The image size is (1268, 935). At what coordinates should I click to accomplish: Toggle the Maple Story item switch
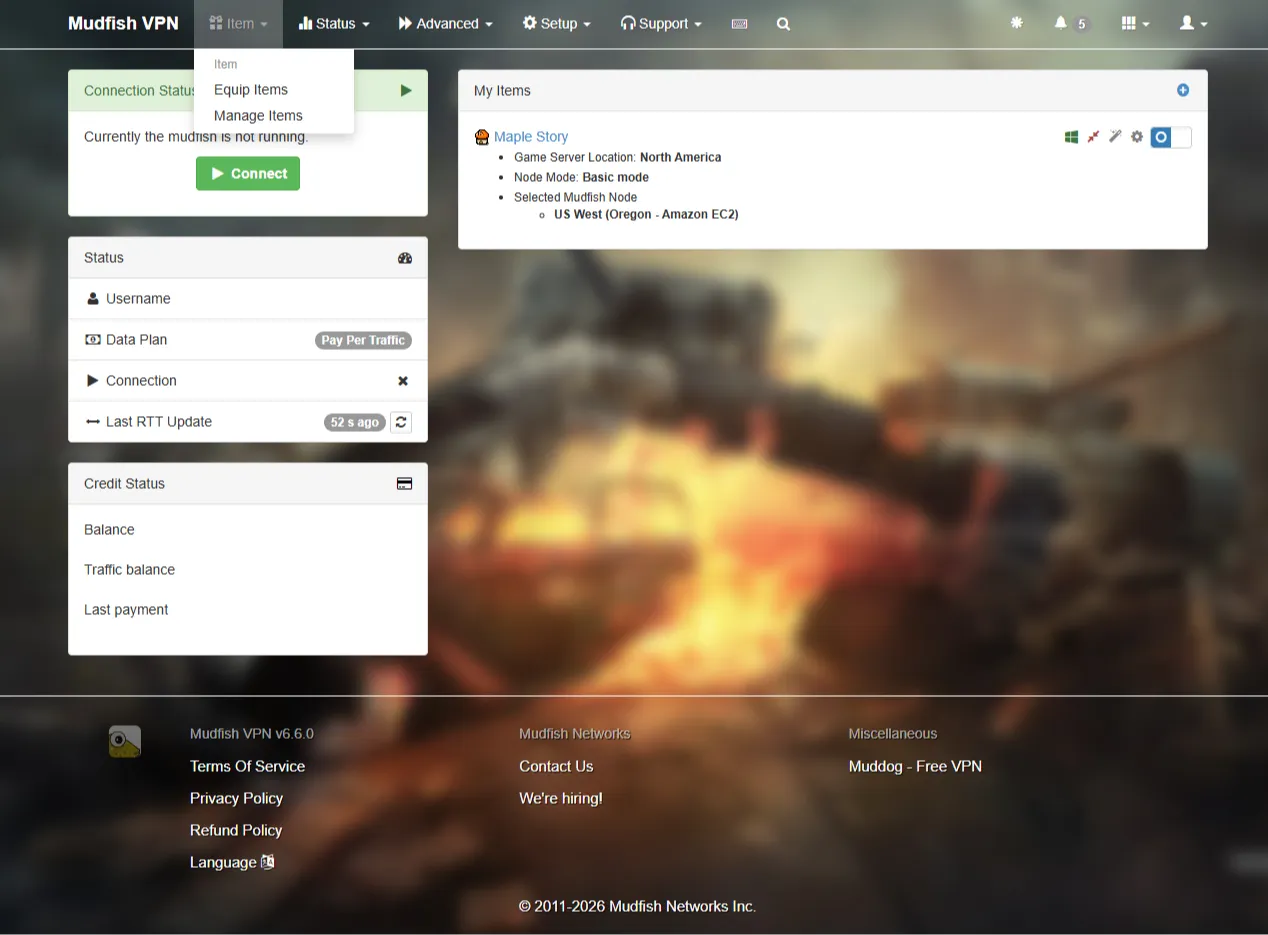[x=1171, y=137]
